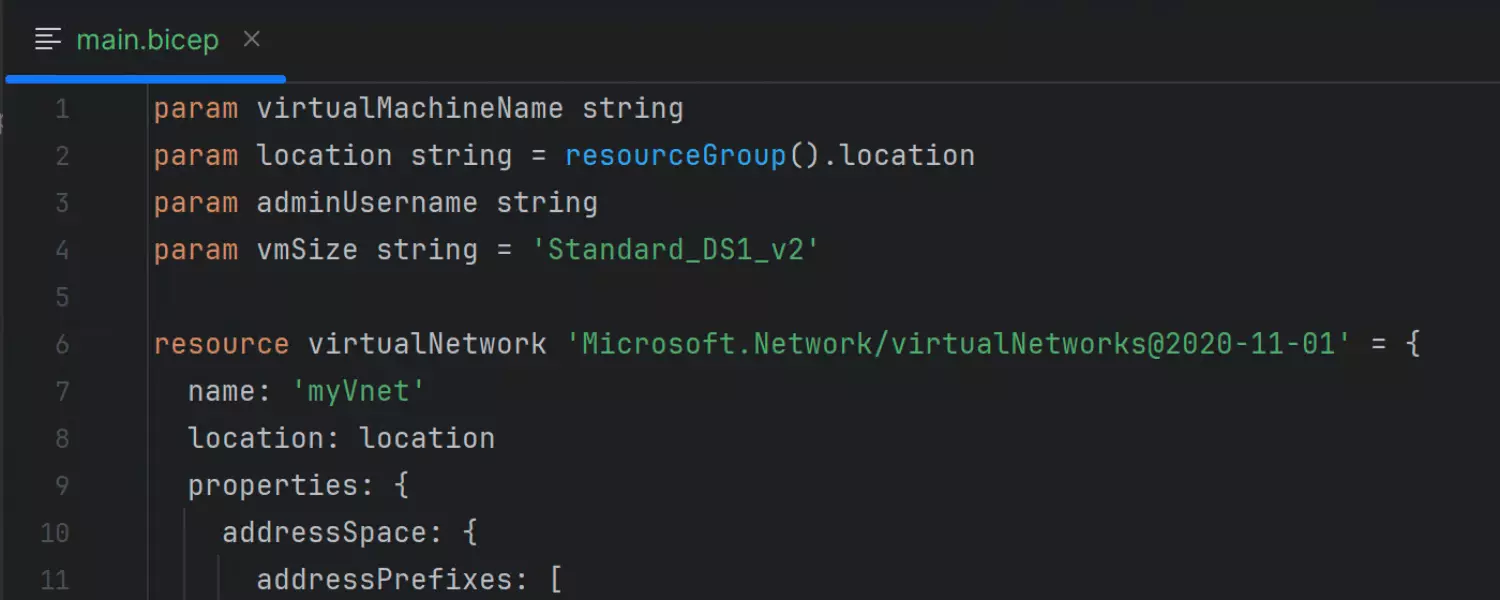Click the resource keyword on line 6
The width and height of the screenshot is (1500, 600).
[221, 345]
